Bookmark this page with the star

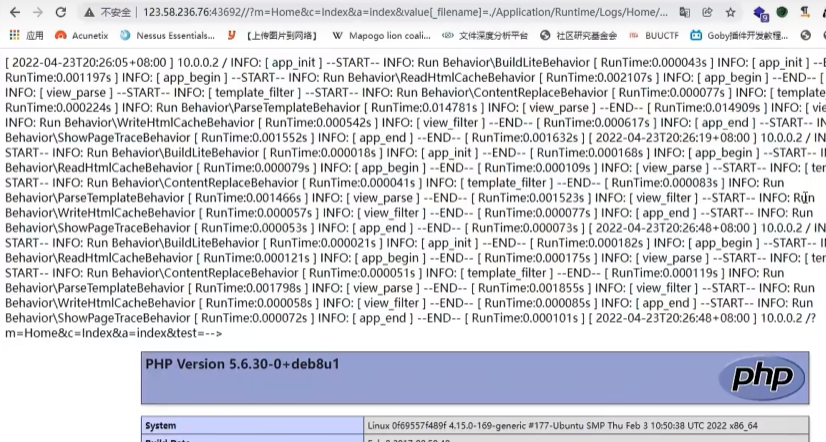pyautogui.click(x=731, y=12)
